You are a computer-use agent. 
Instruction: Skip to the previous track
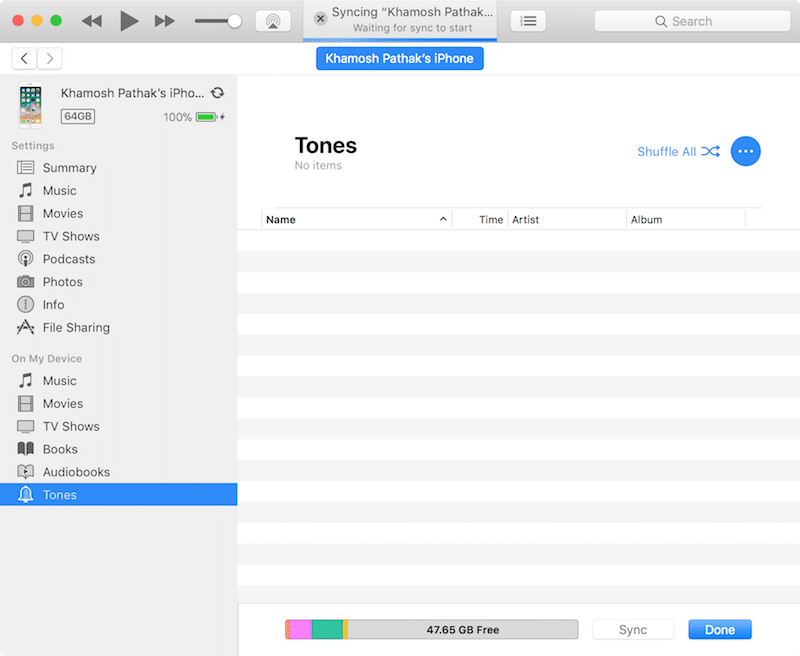91,21
